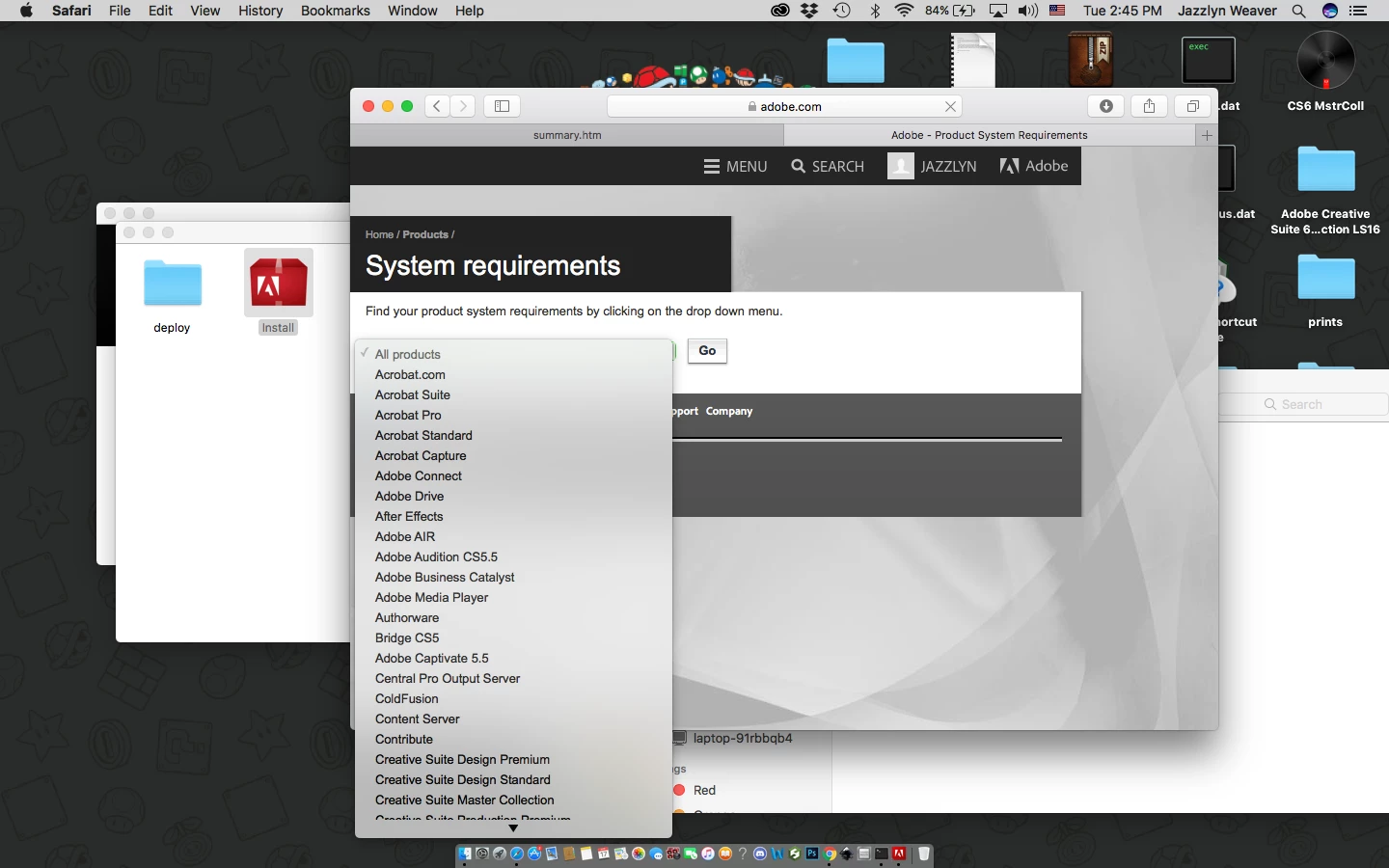Open the Bookmarks menu
The image size is (1389, 868).
coord(335,11)
